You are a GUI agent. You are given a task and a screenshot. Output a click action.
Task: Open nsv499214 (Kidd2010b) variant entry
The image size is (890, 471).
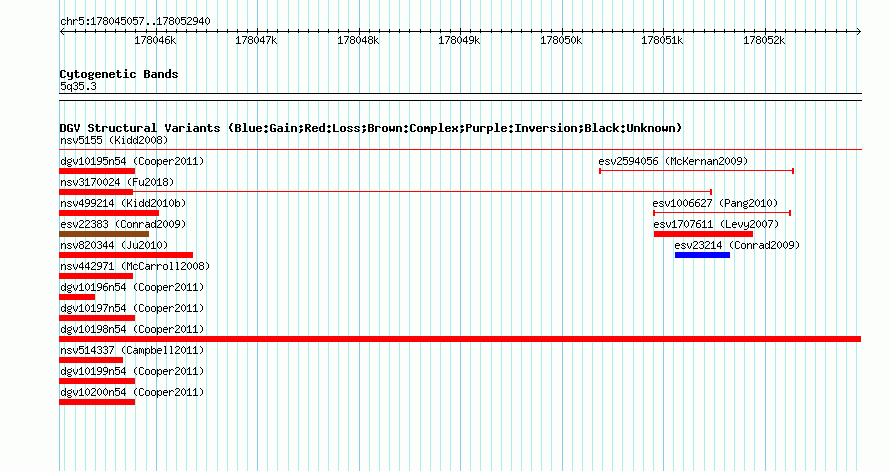123,203
